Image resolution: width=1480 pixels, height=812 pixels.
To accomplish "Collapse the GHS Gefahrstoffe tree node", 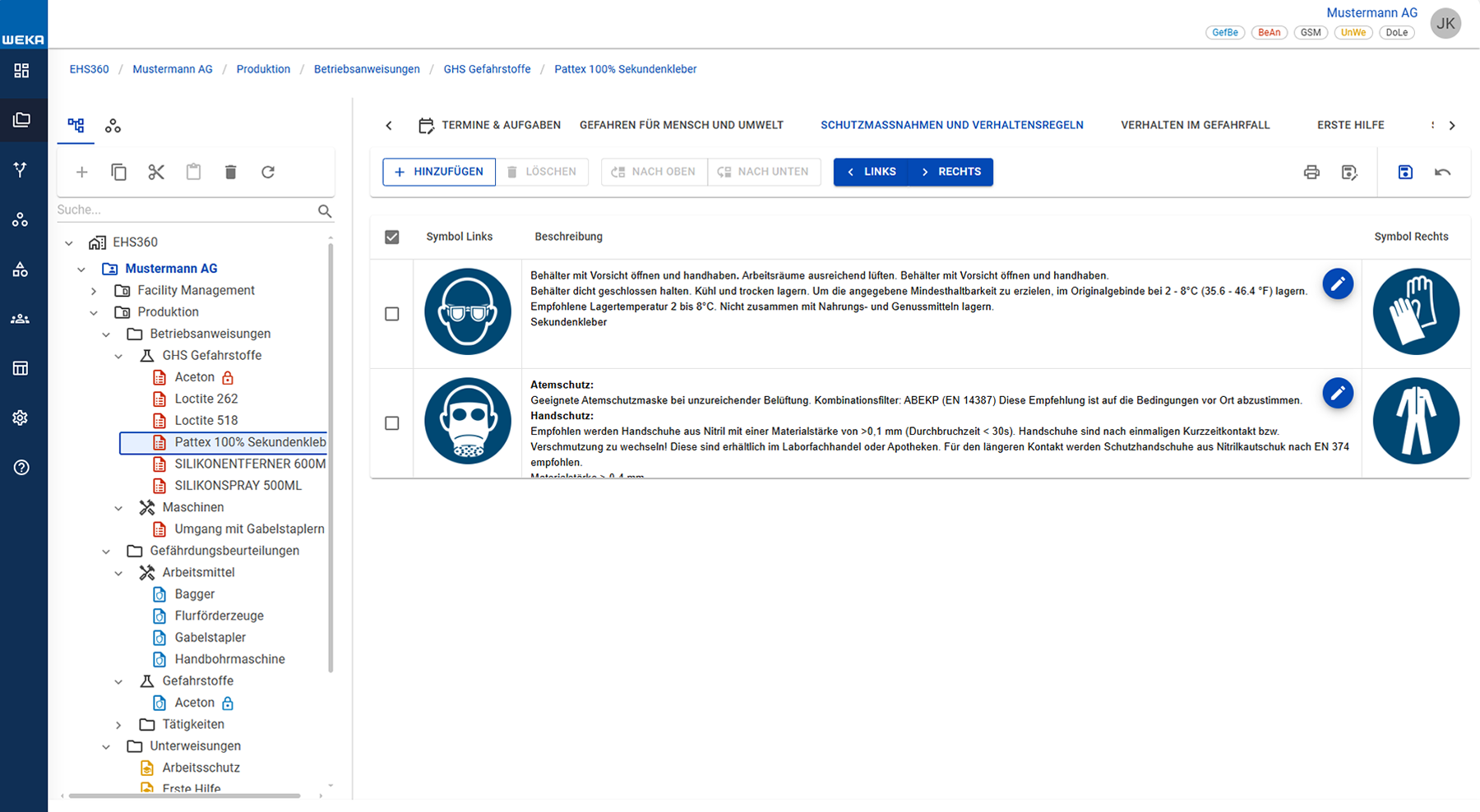I will pyautogui.click(x=118, y=356).
